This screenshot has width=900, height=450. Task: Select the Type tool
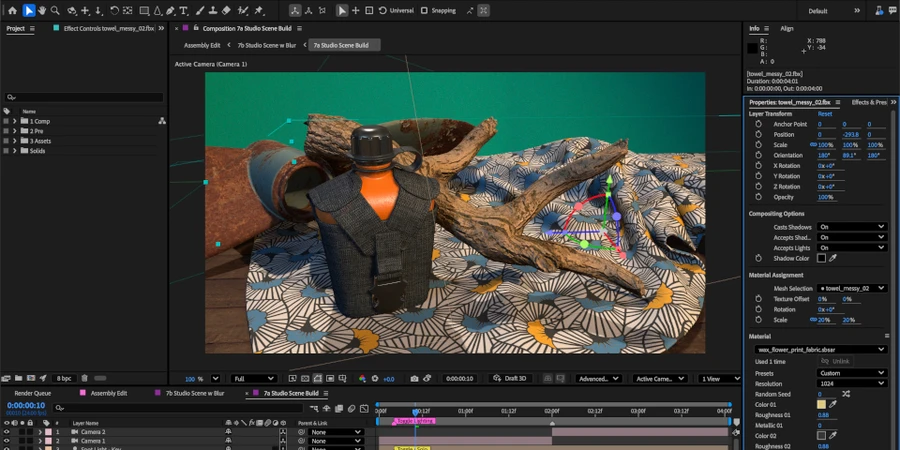[x=184, y=11]
